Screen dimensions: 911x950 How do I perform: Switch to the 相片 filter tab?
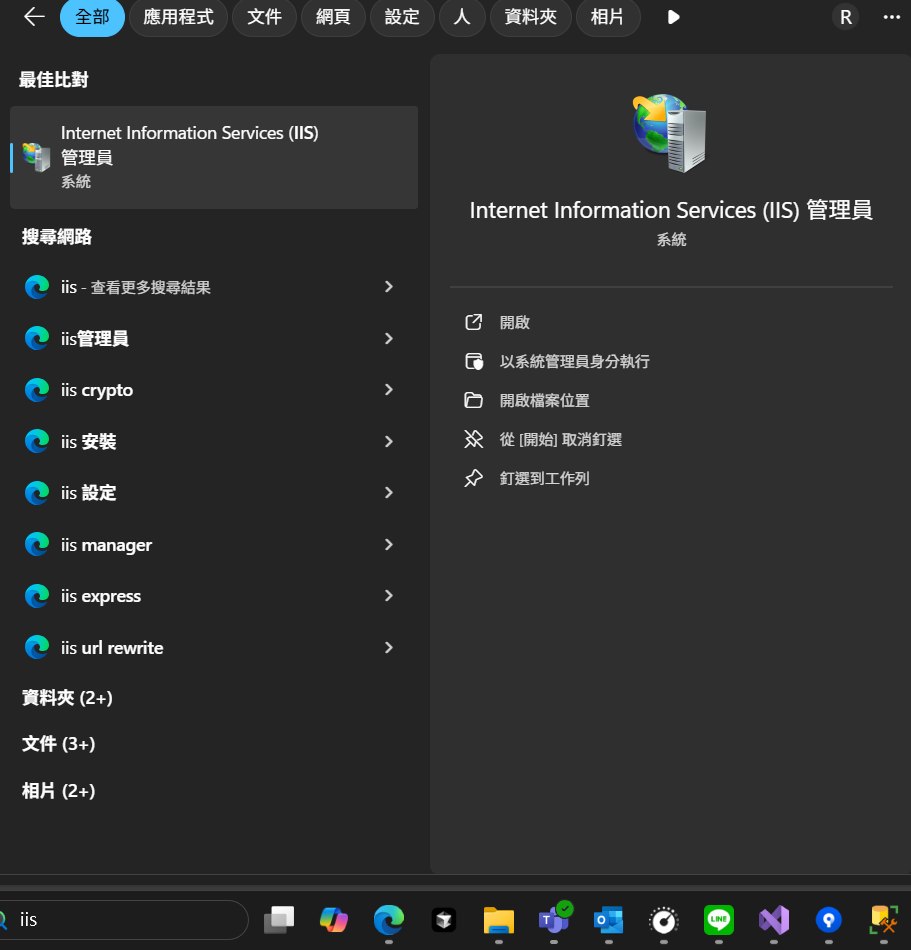pyautogui.click(x=608, y=17)
